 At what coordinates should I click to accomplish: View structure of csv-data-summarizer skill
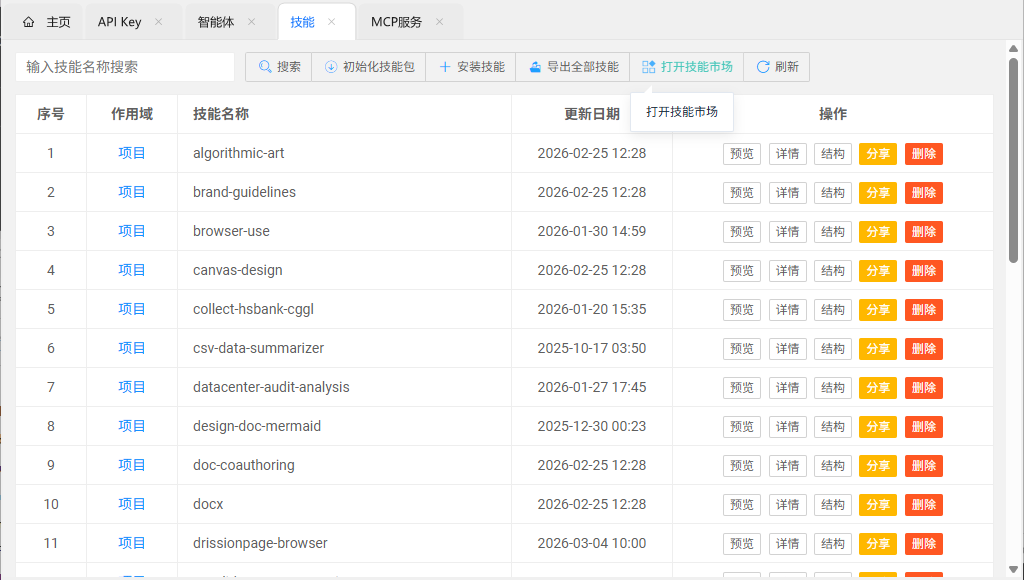coord(832,349)
